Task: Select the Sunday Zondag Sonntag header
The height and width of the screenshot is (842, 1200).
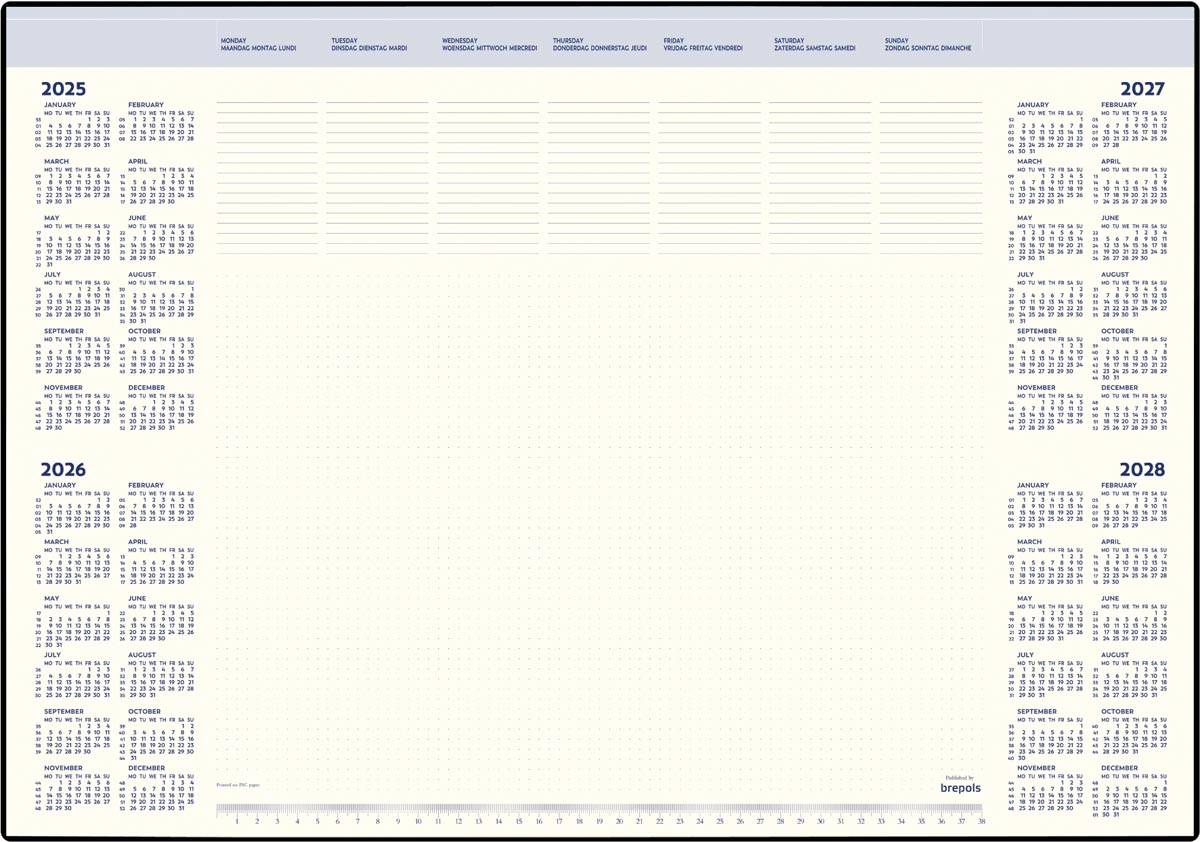Action: pyautogui.click(x=927, y=44)
